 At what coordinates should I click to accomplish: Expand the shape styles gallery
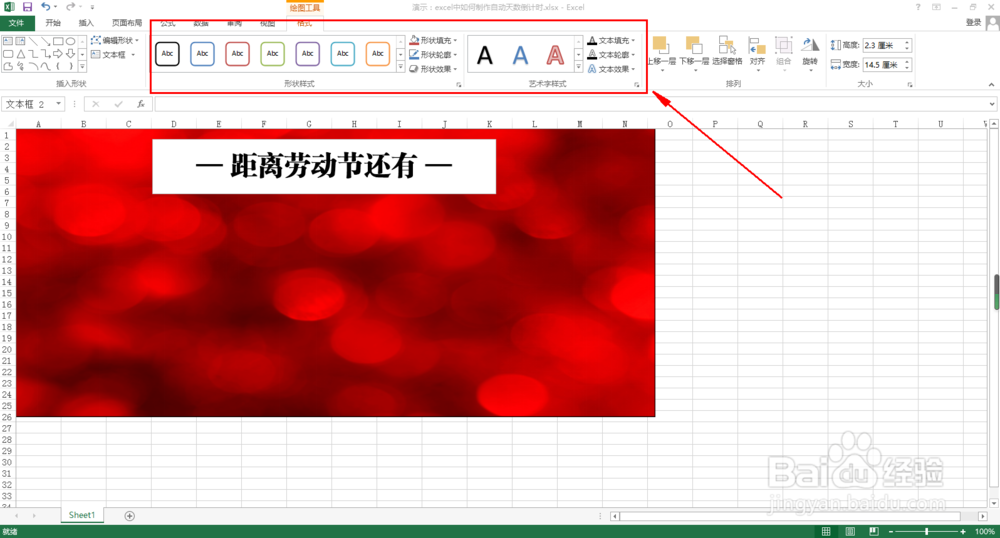(401, 67)
